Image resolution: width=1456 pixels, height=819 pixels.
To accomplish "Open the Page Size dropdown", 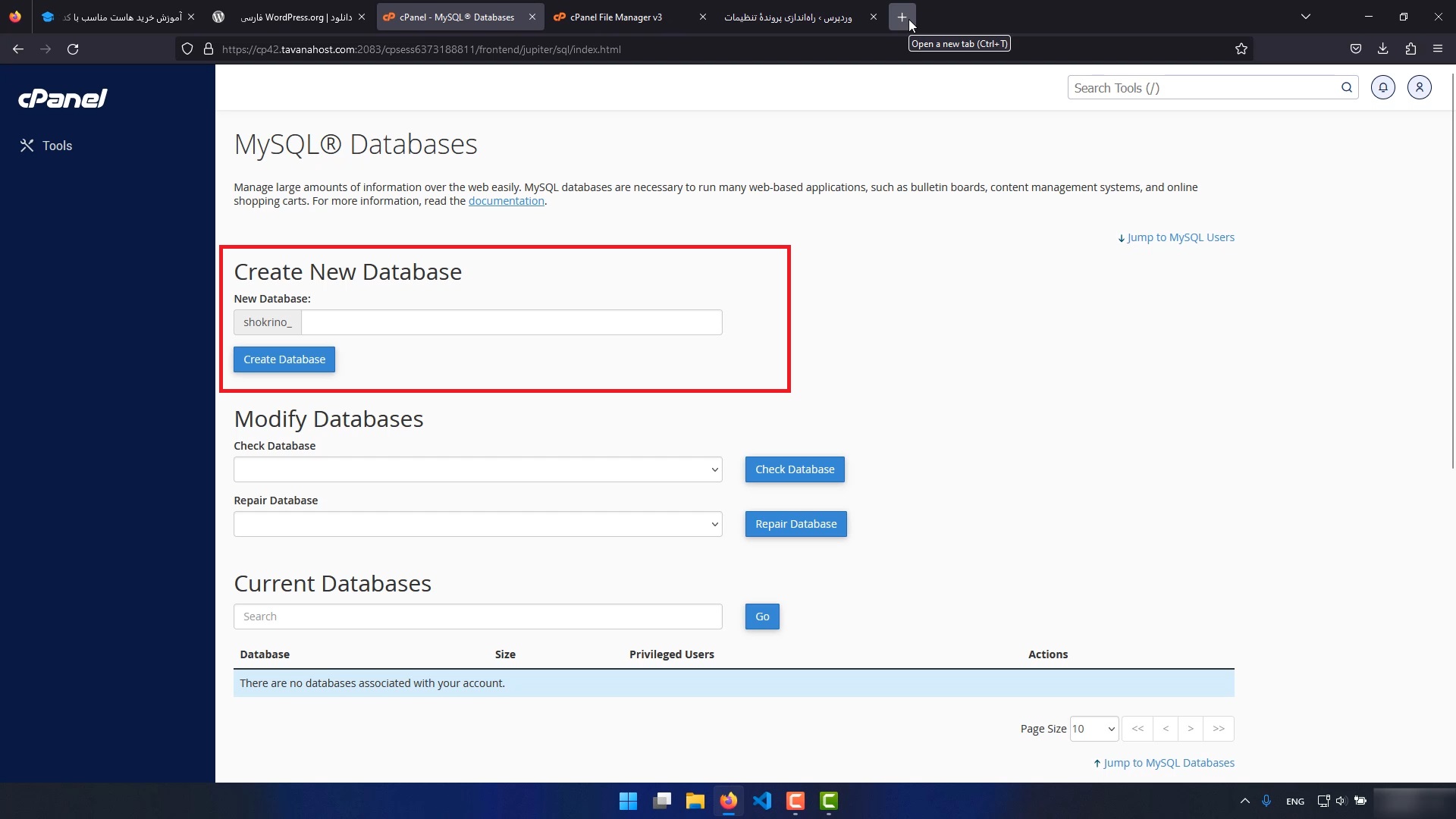I will point(1094,729).
